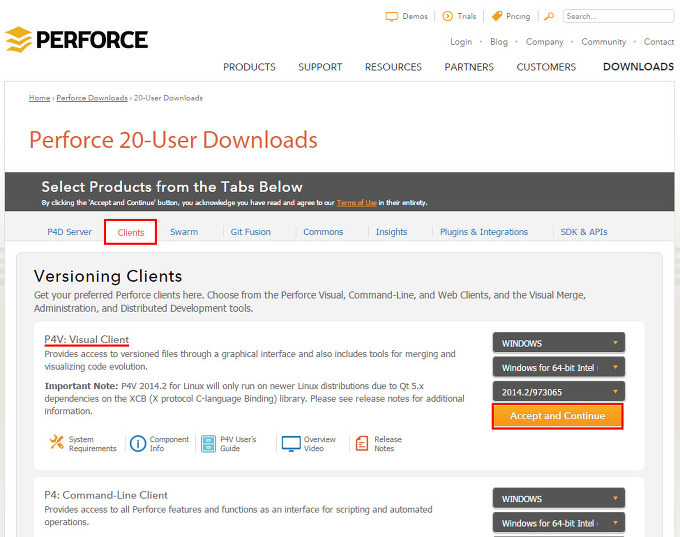Open the CUSTOMERS menu
The width and height of the screenshot is (680, 537).
pos(546,67)
